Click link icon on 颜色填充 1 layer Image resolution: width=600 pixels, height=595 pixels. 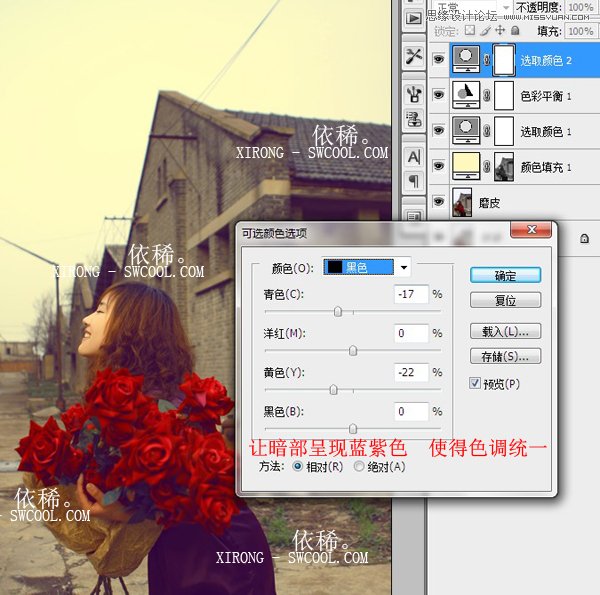click(487, 166)
